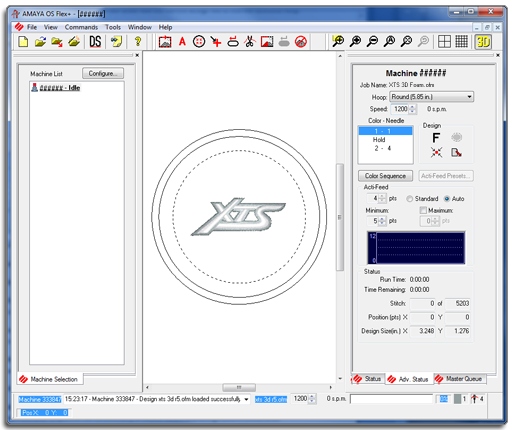Viewport: 515px width, 430px height.
Task: Select the Machine Selection tab
Action: pyautogui.click(x=49, y=379)
